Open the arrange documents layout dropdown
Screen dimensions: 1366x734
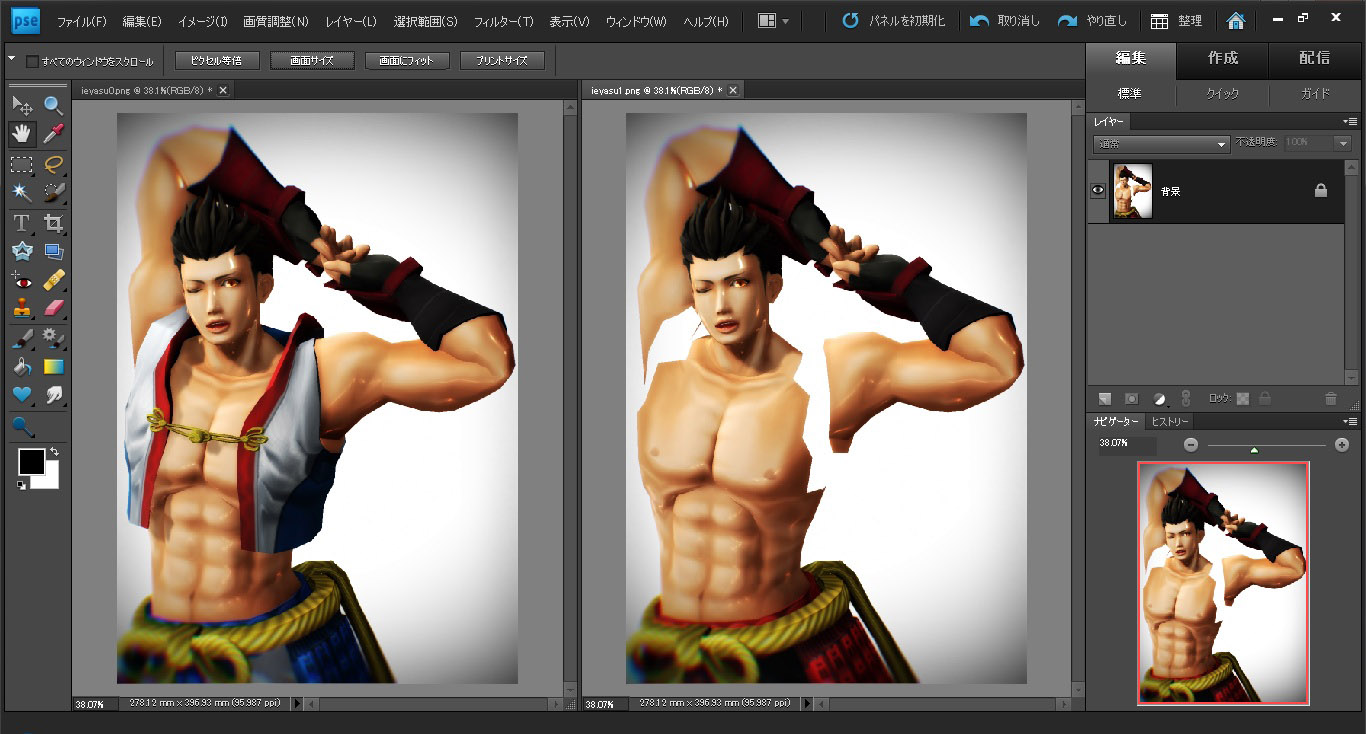[x=774, y=20]
